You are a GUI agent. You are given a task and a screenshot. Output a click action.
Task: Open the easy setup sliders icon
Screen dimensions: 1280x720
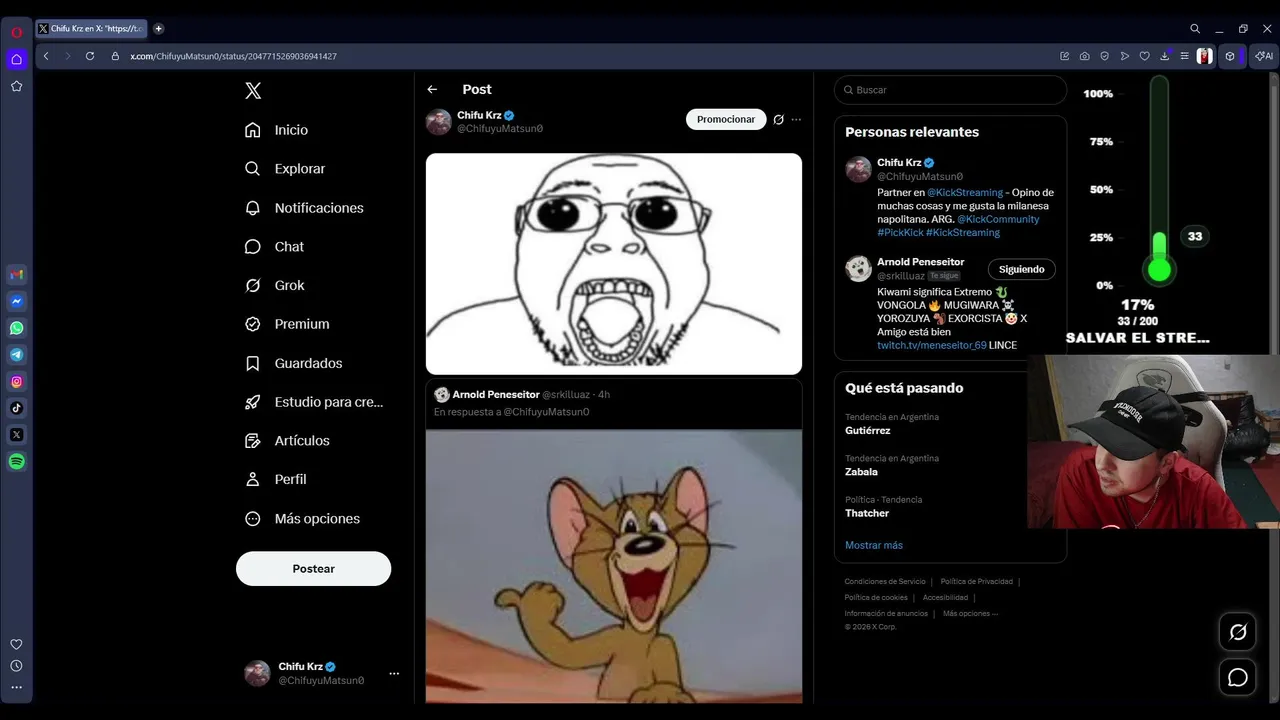click(1184, 56)
